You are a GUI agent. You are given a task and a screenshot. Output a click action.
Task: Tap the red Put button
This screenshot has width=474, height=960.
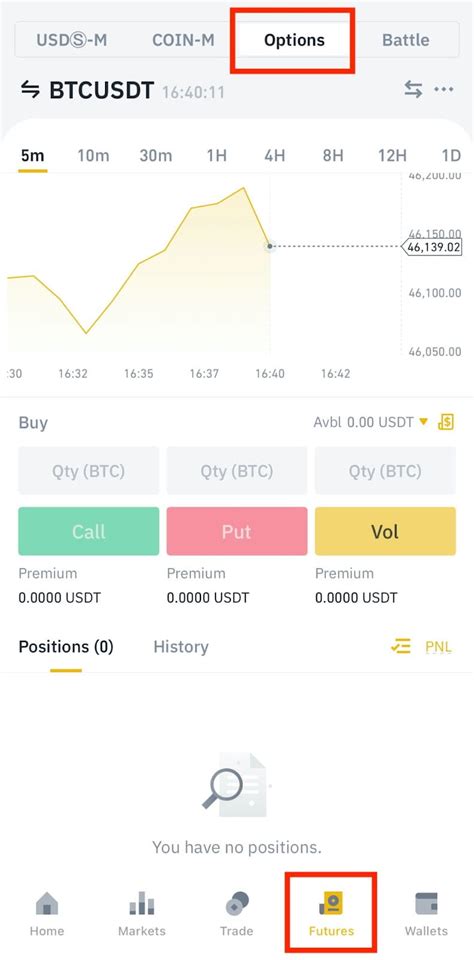point(237,531)
